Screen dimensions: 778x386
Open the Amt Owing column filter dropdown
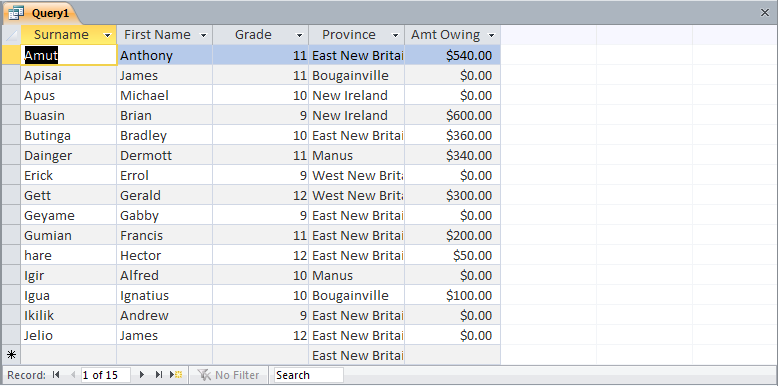point(491,35)
